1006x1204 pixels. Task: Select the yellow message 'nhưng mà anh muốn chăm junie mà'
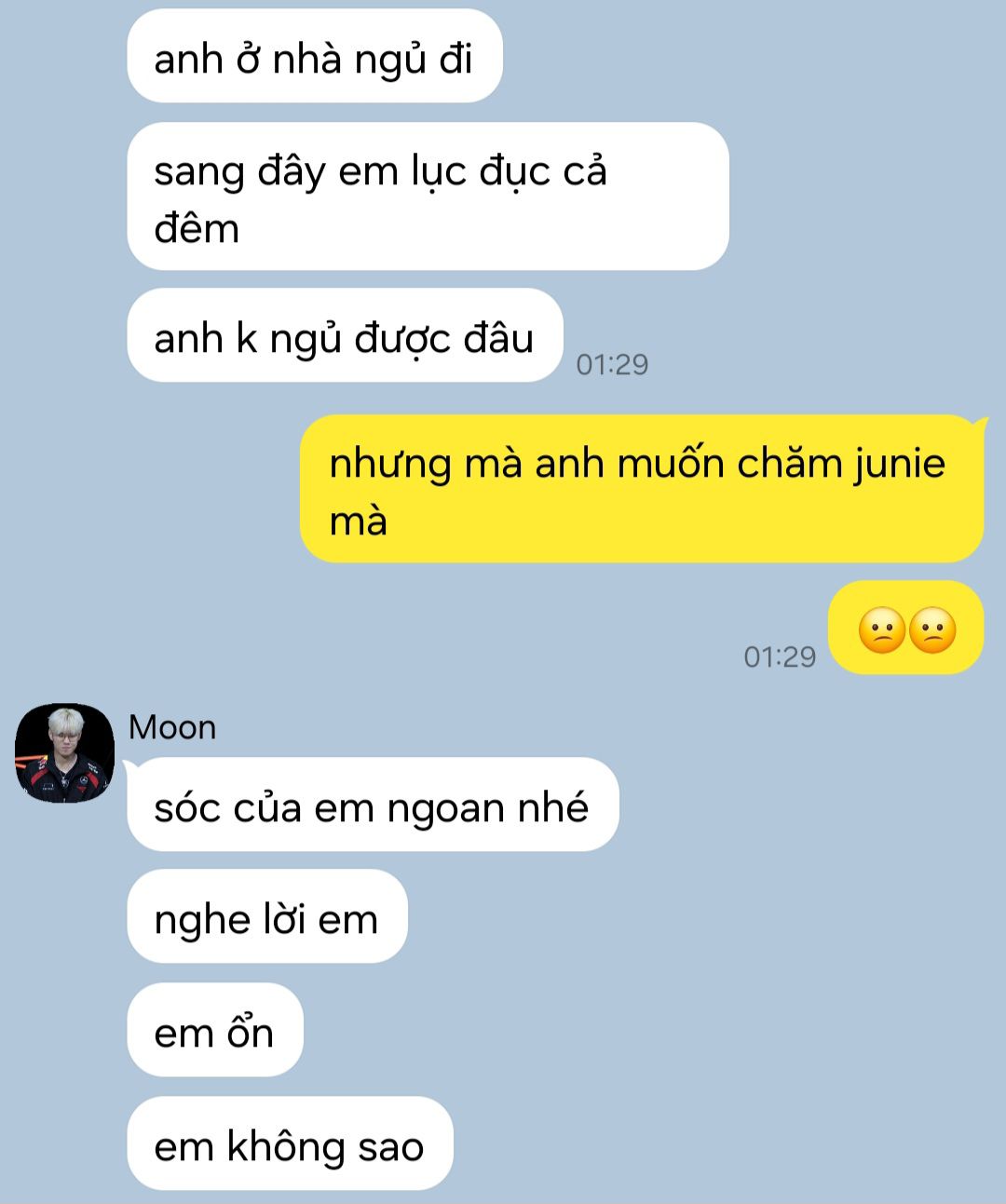tap(642, 489)
